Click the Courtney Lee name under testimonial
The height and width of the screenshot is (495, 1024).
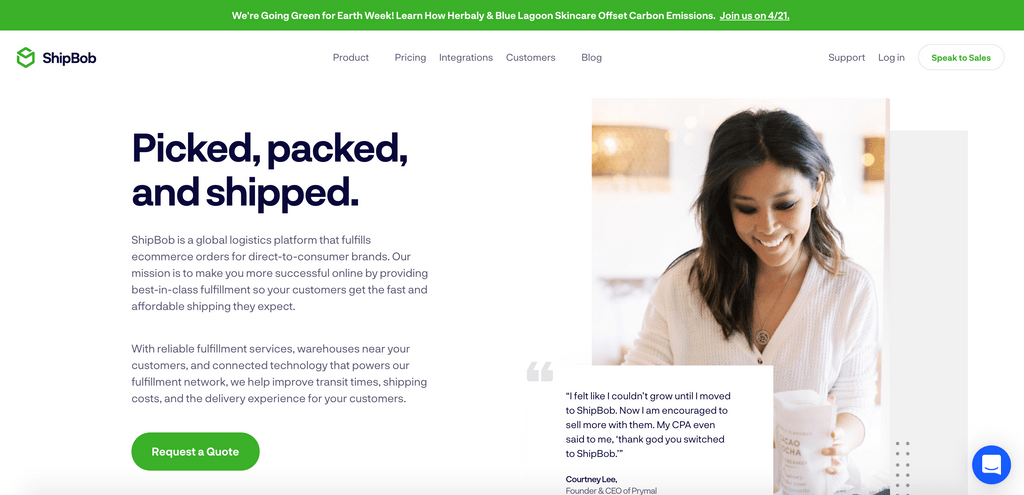coord(591,479)
